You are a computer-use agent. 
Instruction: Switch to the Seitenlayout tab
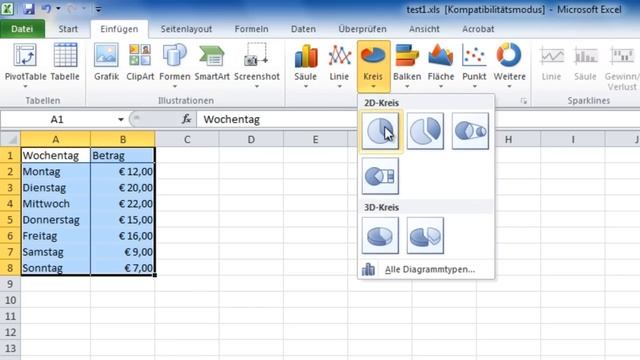(x=186, y=29)
